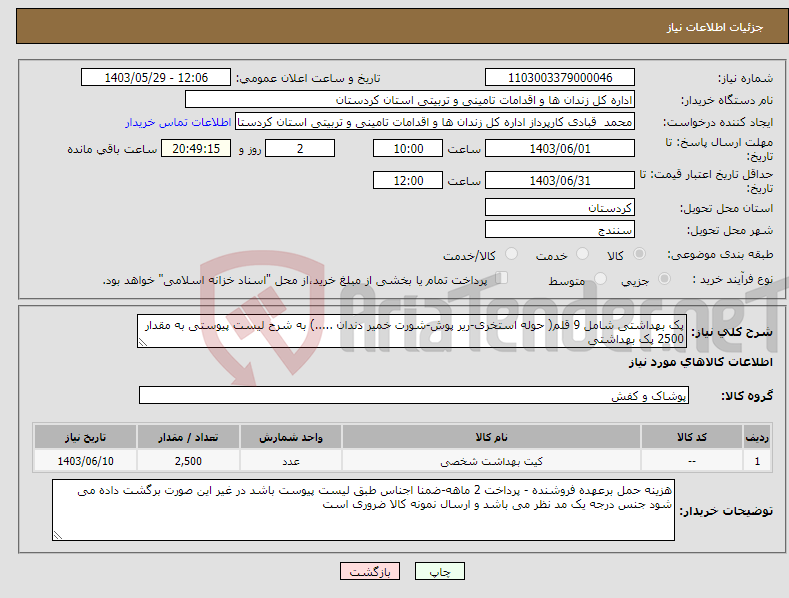Image resolution: width=789 pixels, height=598 pixels.
Task: Click the کد کالا column header
Action: [x=692, y=437]
